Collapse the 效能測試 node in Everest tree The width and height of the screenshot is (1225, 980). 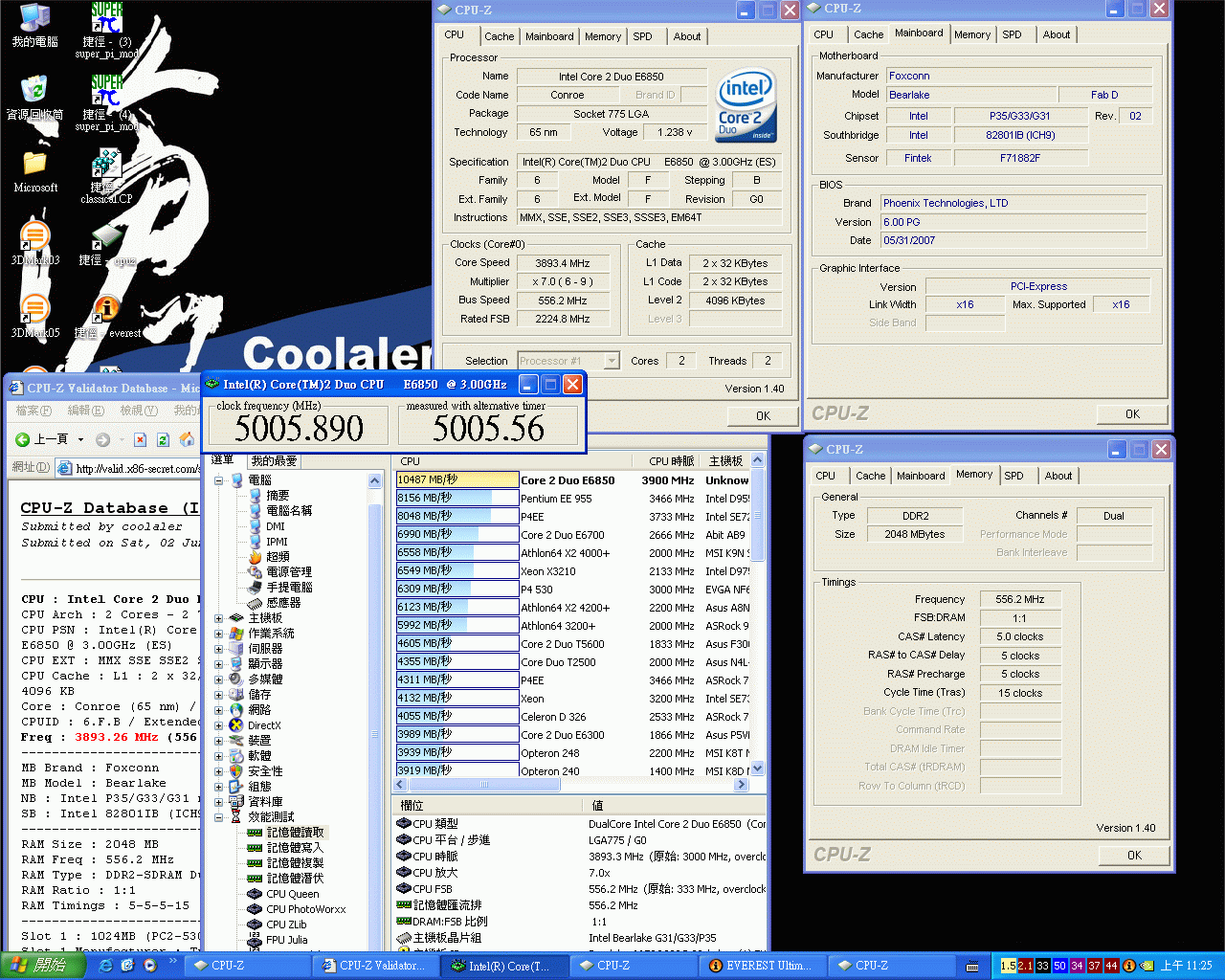click(x=219, y=817)
